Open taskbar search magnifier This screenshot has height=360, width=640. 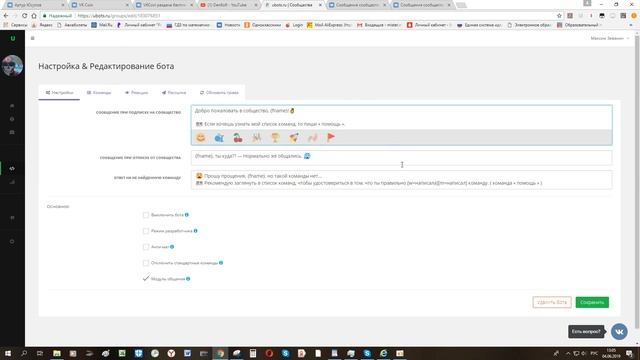coord(24,353)
